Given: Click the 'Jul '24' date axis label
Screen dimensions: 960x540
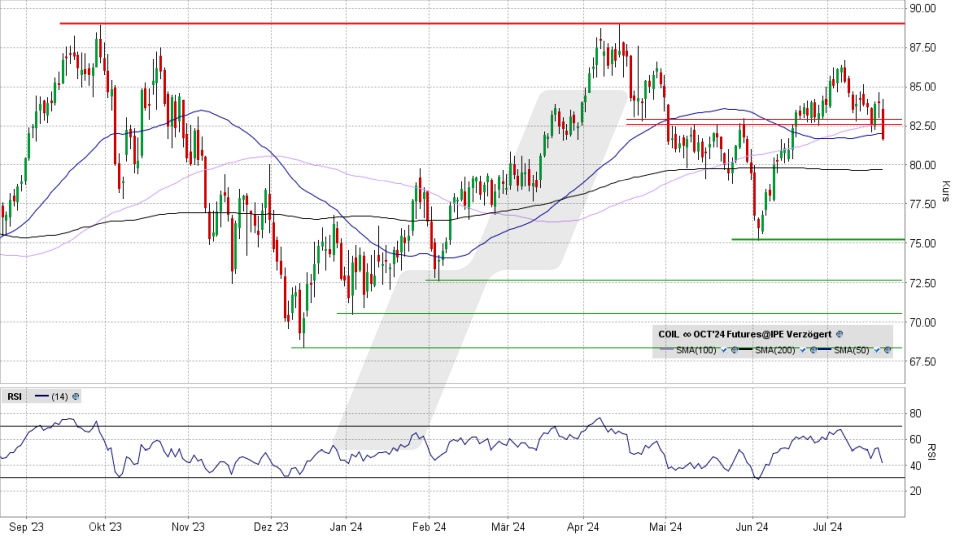Looking at the screenshot, I should (828, 527).
